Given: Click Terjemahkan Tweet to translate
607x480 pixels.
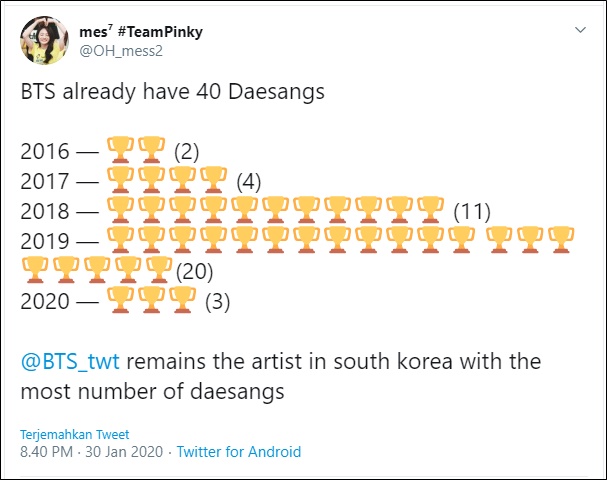Looking at the screenshot, I should (75, 434).
